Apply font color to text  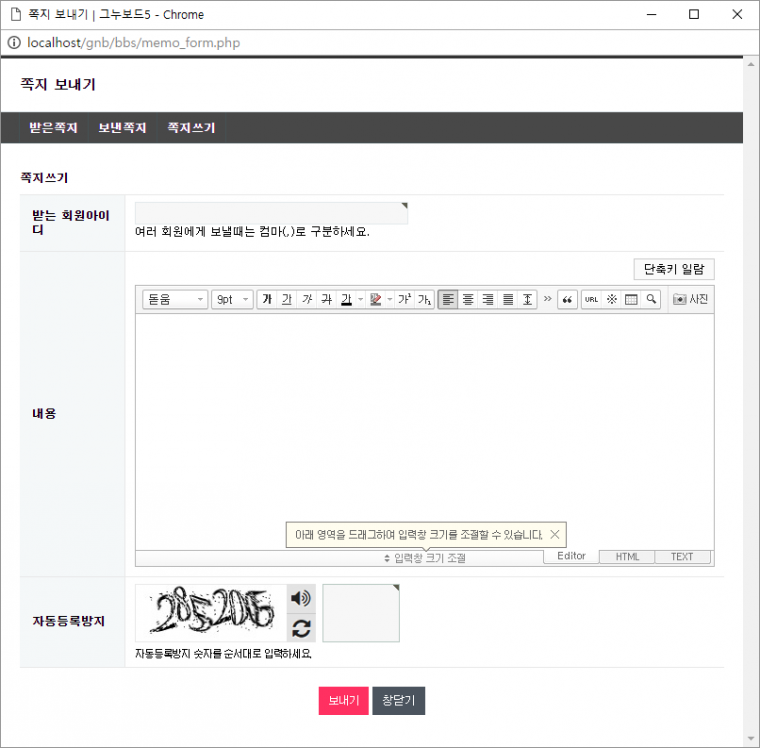point(346,299)
